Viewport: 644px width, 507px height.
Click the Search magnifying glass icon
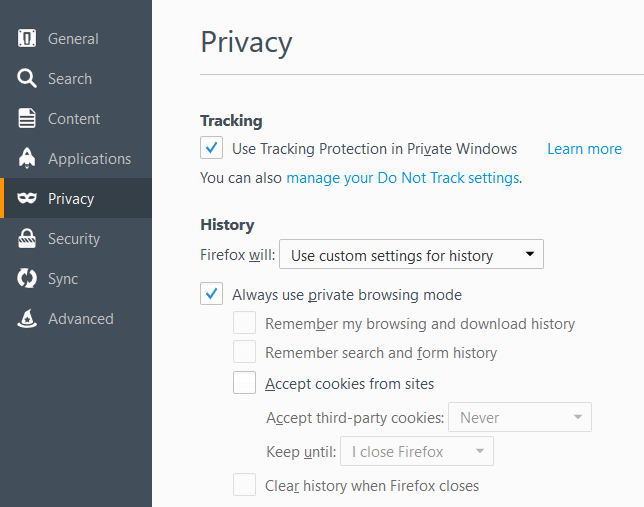click(27, 78)
